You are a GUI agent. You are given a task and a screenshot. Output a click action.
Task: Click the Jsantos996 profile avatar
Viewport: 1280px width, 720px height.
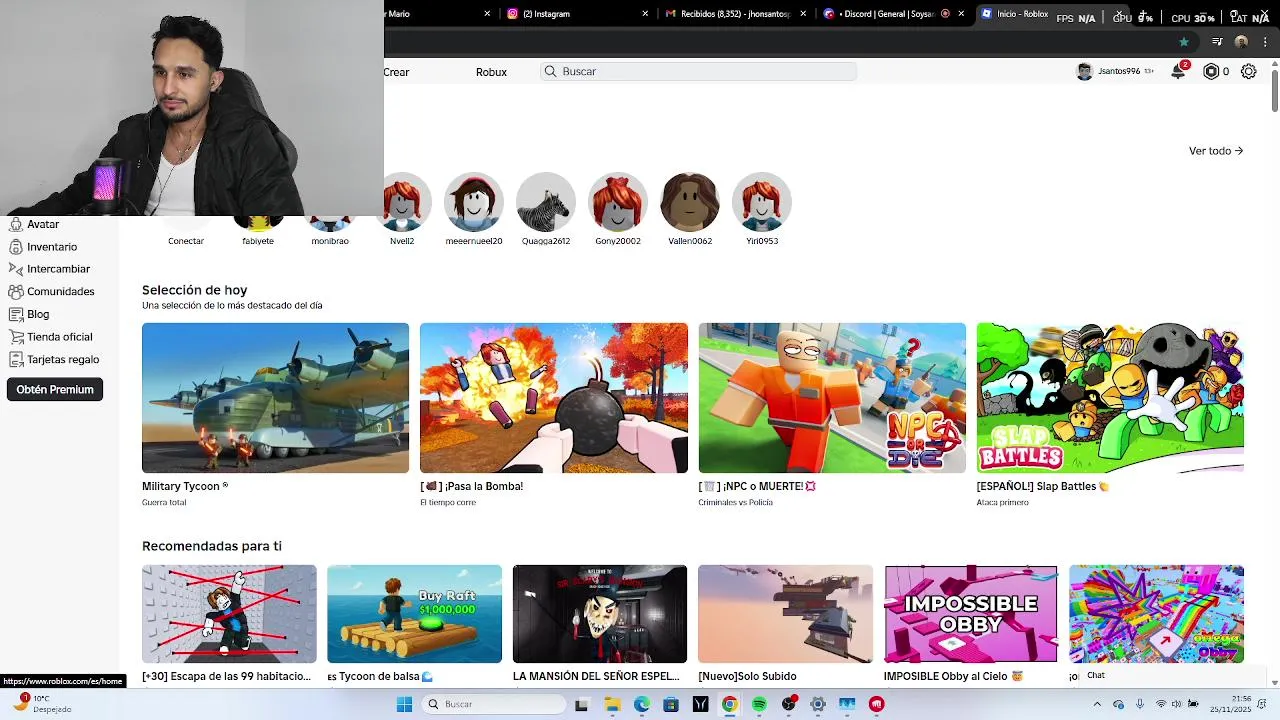(x=1084, y=71)
